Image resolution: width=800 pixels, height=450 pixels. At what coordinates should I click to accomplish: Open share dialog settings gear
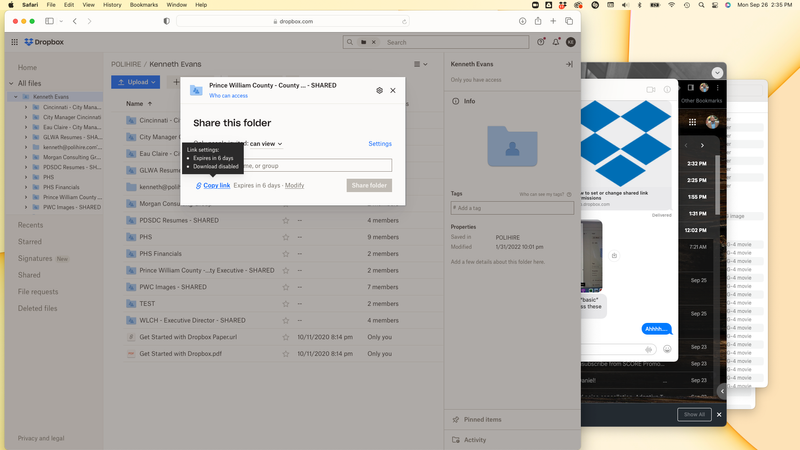(379, 90)
